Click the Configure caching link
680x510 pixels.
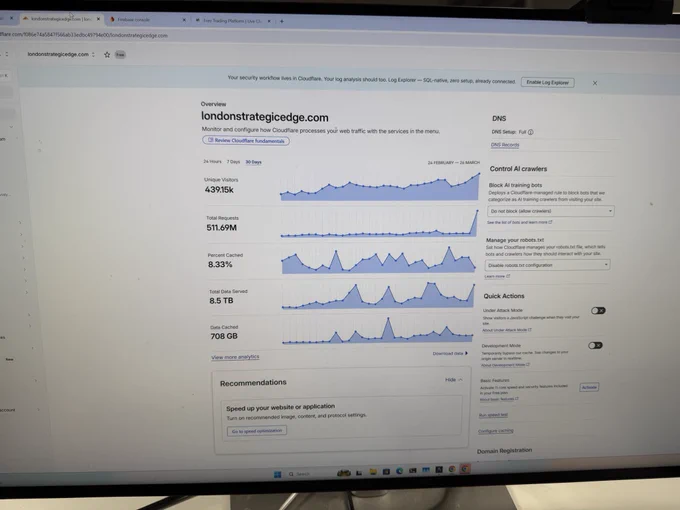[x=496, y=431]
